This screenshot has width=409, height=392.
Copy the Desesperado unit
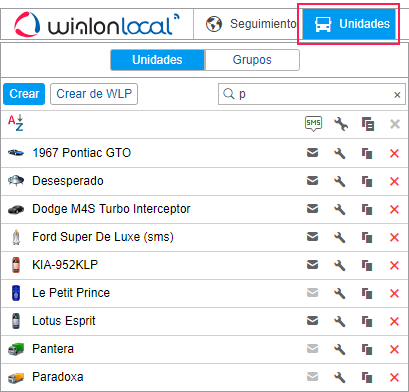click(x=367, y=181)
